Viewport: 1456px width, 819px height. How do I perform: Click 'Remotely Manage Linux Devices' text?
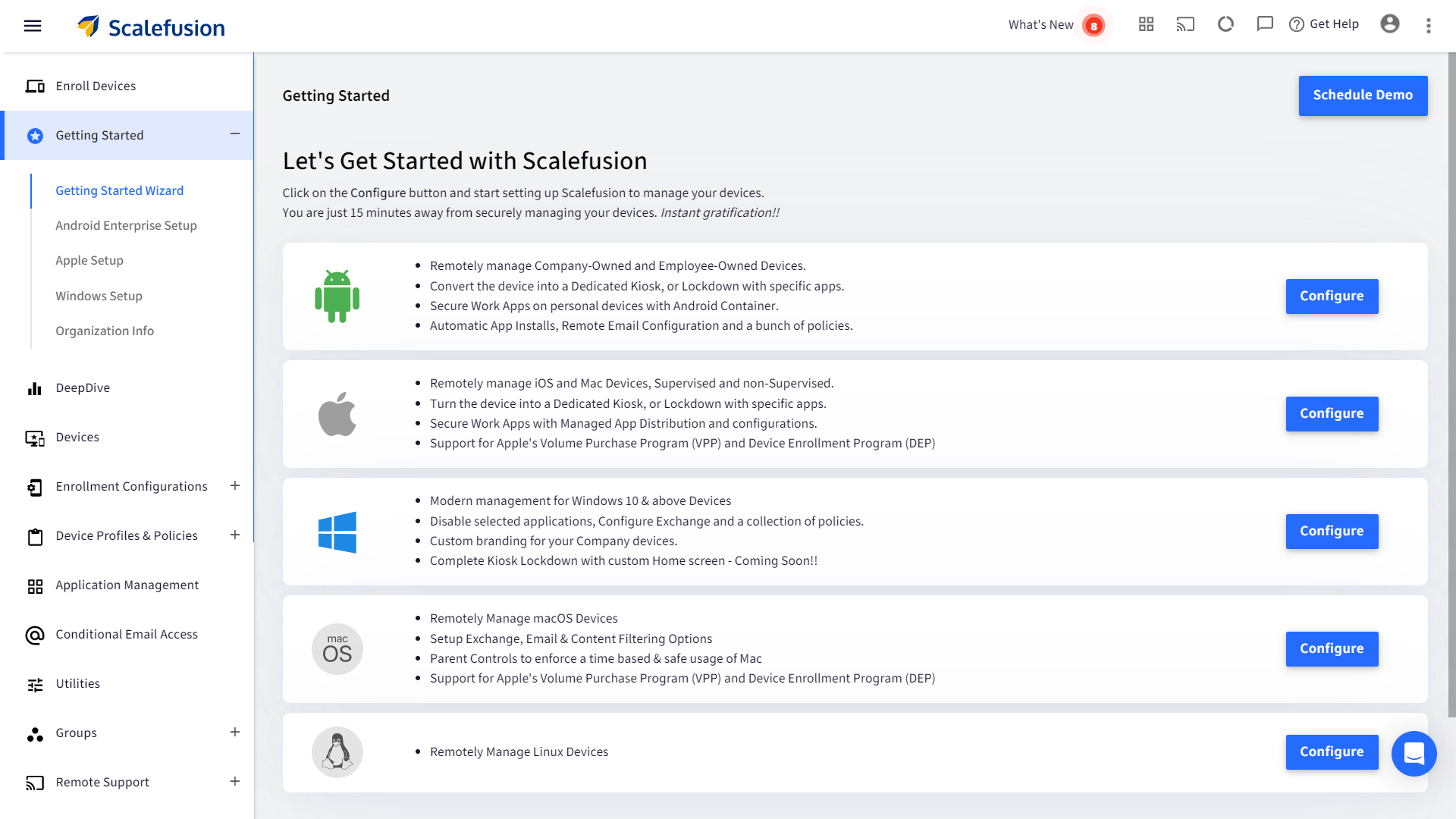point(519,752)
